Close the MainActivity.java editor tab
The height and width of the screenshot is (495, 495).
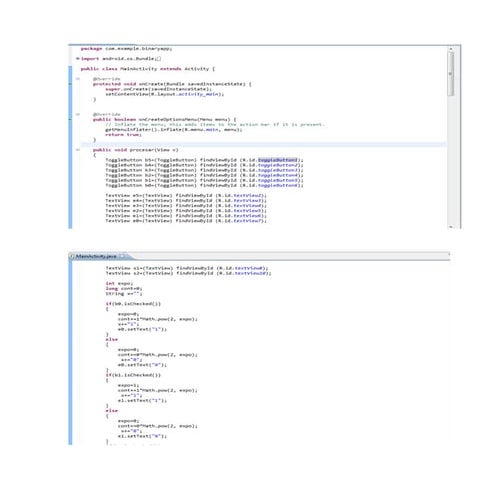click(x=122, y=256)
